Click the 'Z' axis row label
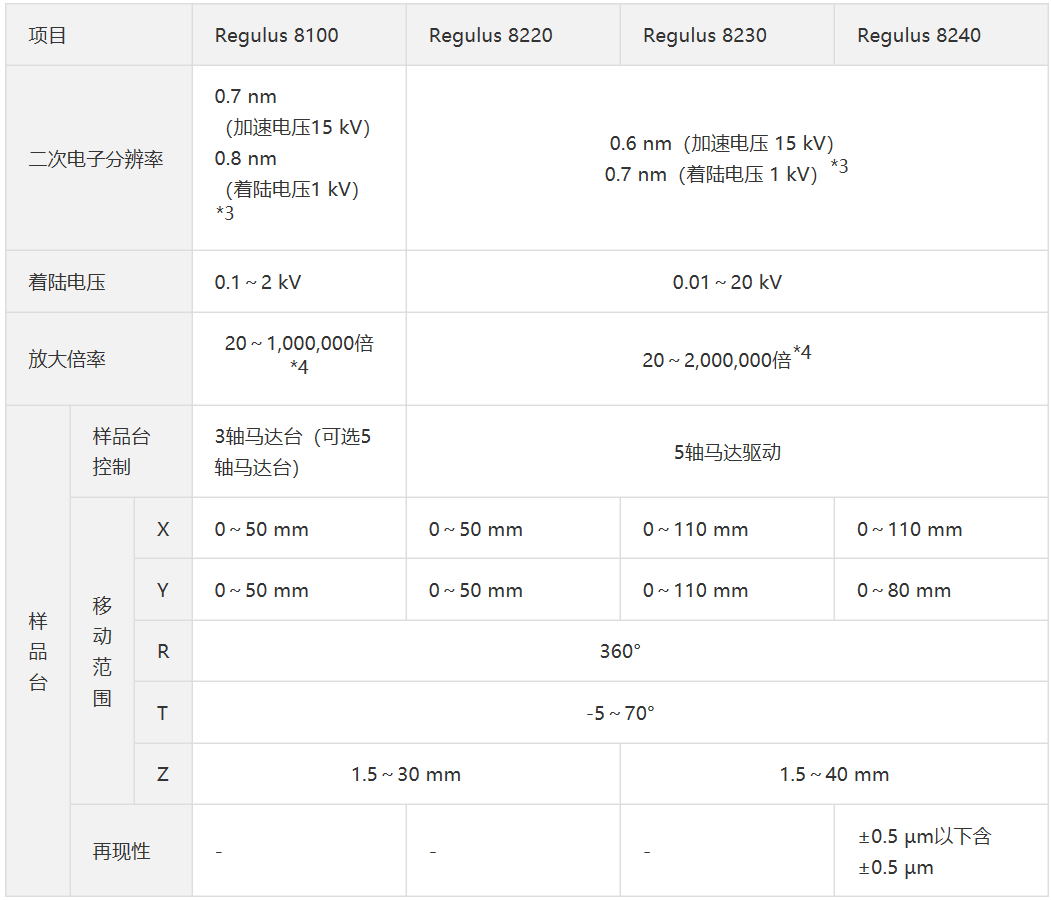Image resolution: width=1051 pixels, height=900 pixels. click(163, 775)
